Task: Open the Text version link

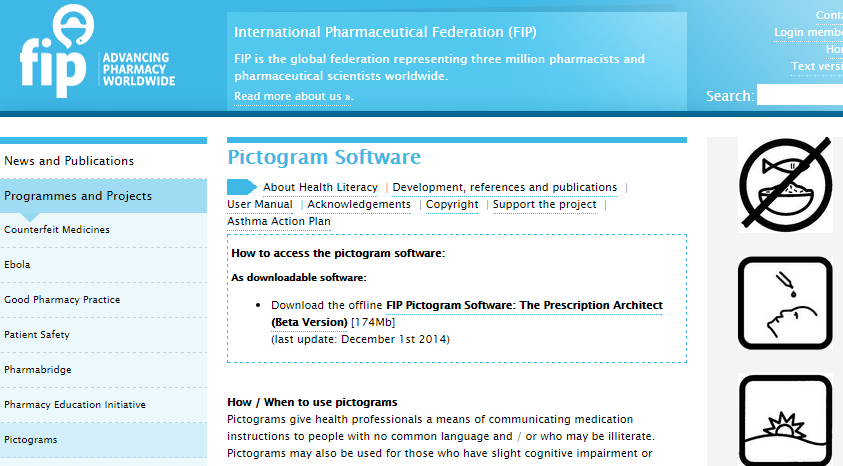Action: click(x=817, y=66)
